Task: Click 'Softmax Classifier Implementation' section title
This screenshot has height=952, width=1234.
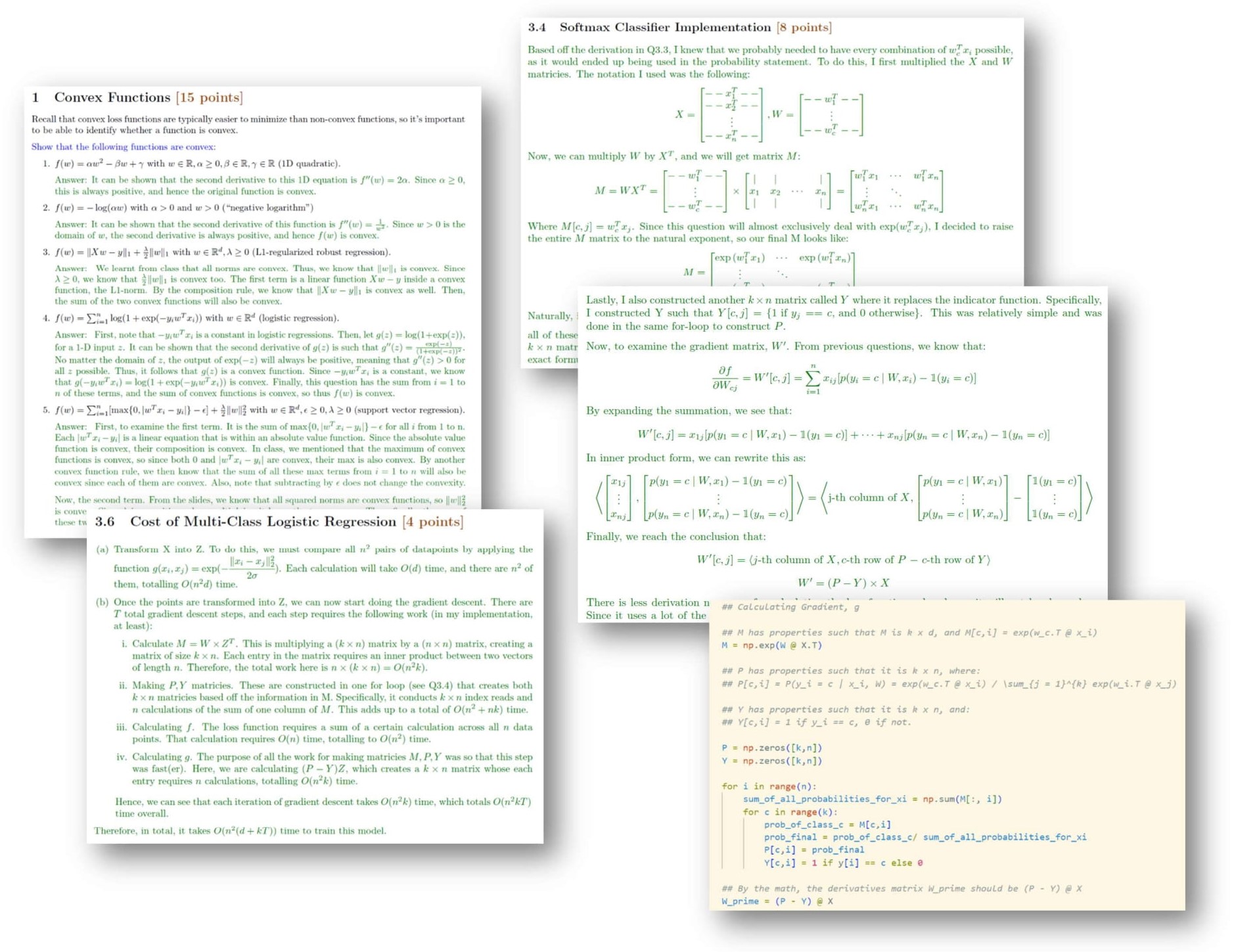Action: (x=665, y=27)
